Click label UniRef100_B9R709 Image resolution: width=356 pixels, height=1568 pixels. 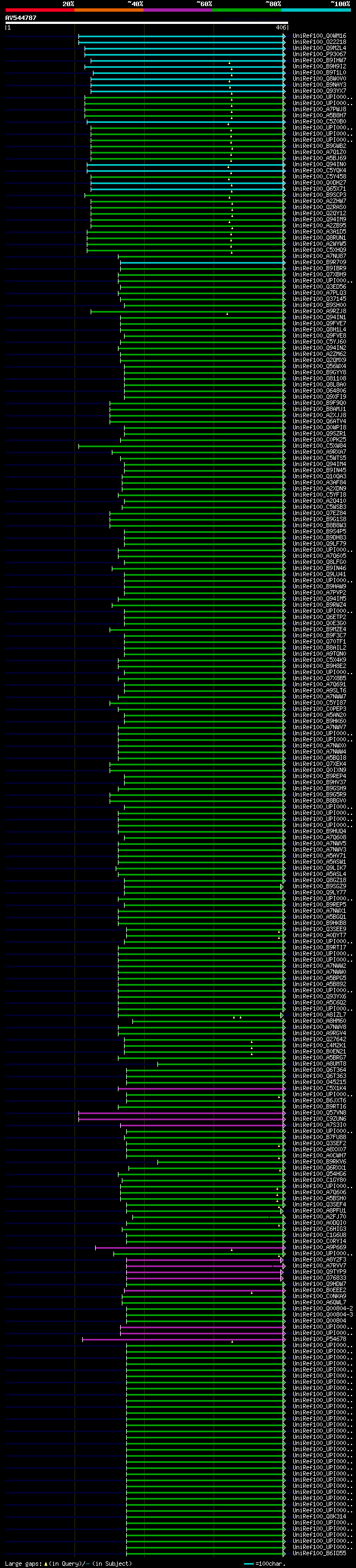pos(319,263)
